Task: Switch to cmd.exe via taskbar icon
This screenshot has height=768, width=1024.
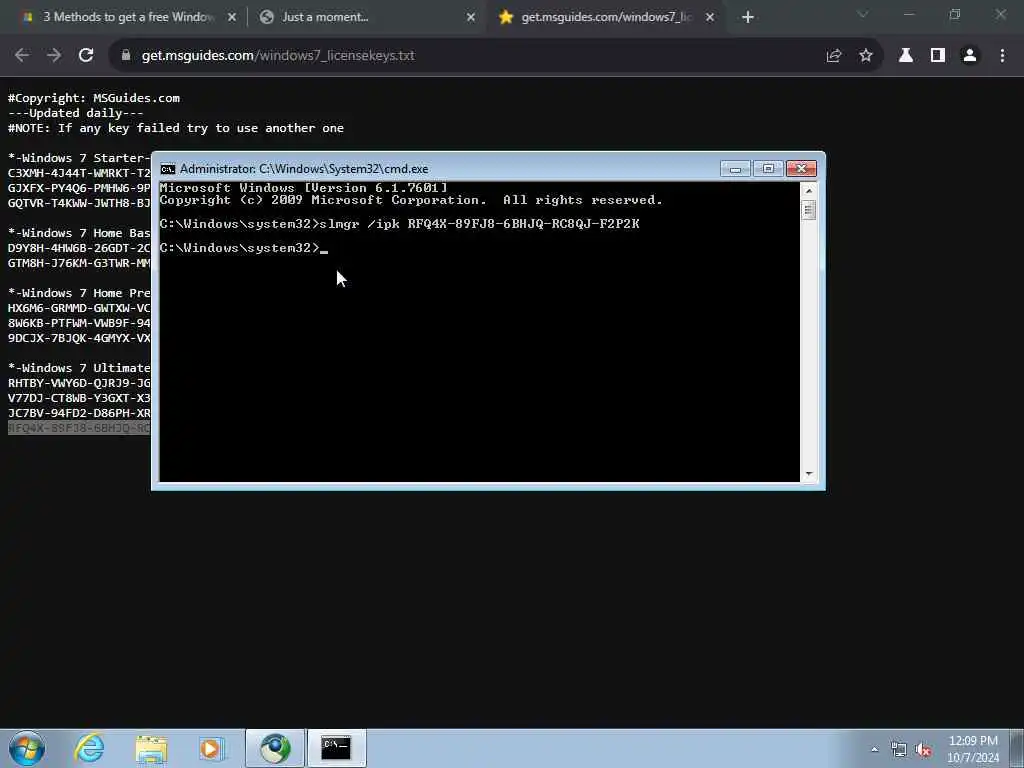Action: click(x=336, y=748)
